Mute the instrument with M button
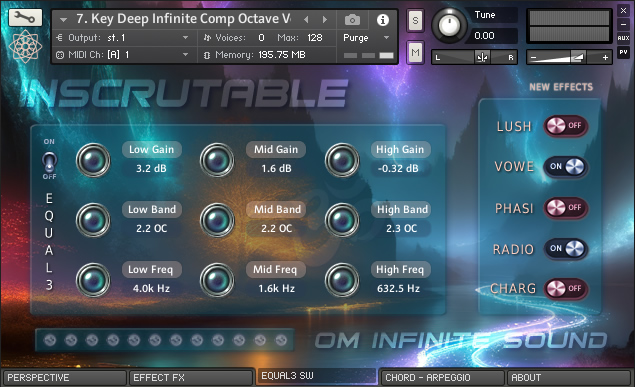Image resolution: width=635 pixels, height=387 pixels. click(x=416, y=52)
